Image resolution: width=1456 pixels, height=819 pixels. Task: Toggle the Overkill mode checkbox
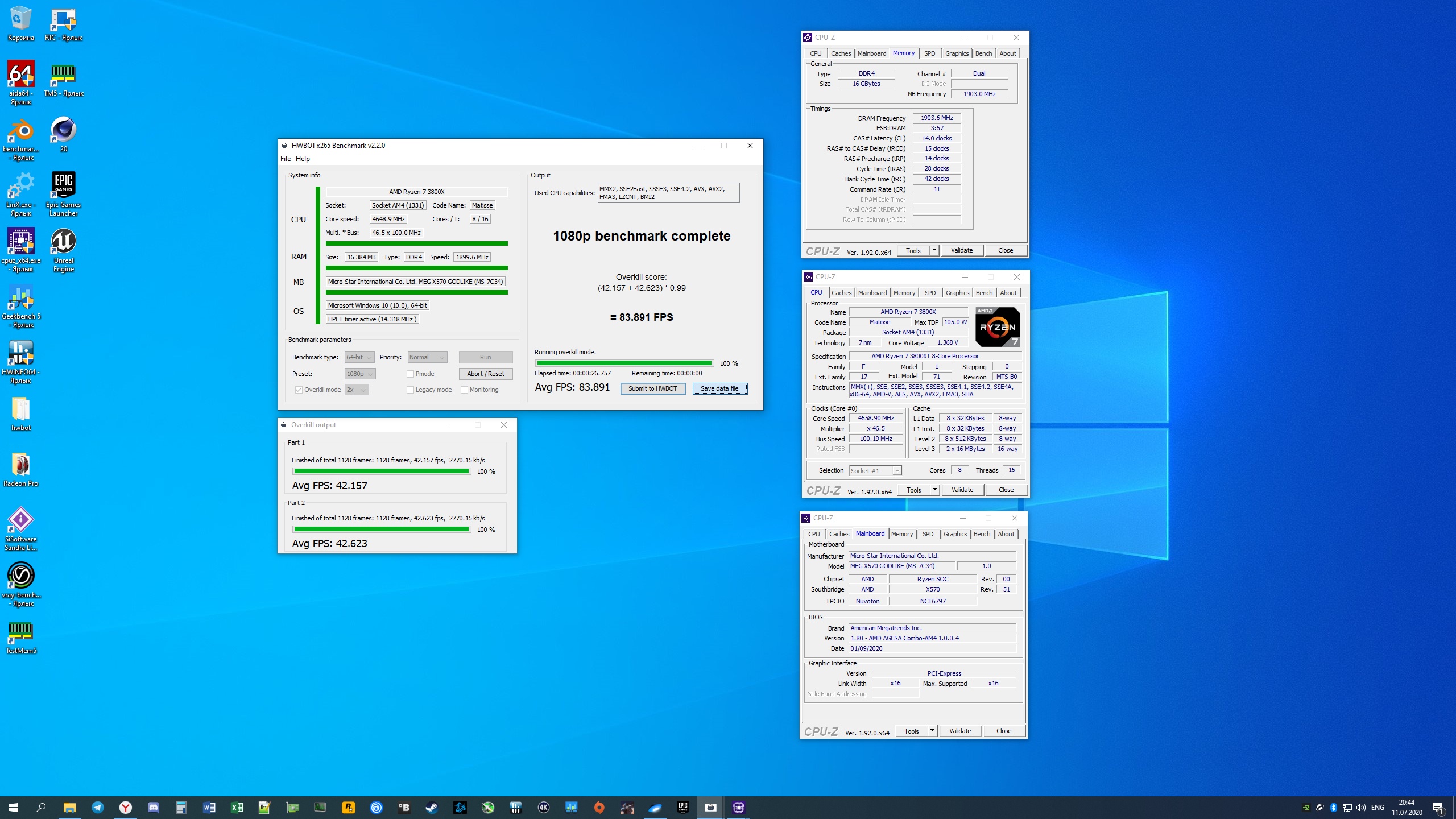click(299, 390)
